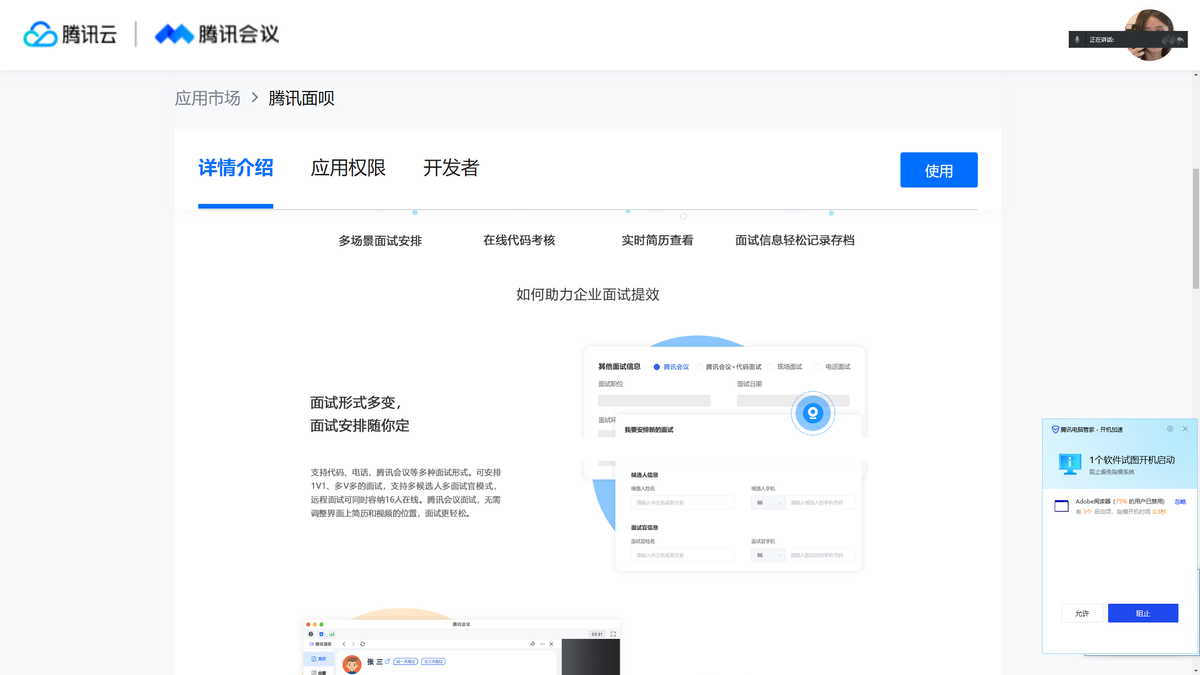Select the 电话面试 radio option
The height and width of the screenshot is (675, 1200).
818,366
